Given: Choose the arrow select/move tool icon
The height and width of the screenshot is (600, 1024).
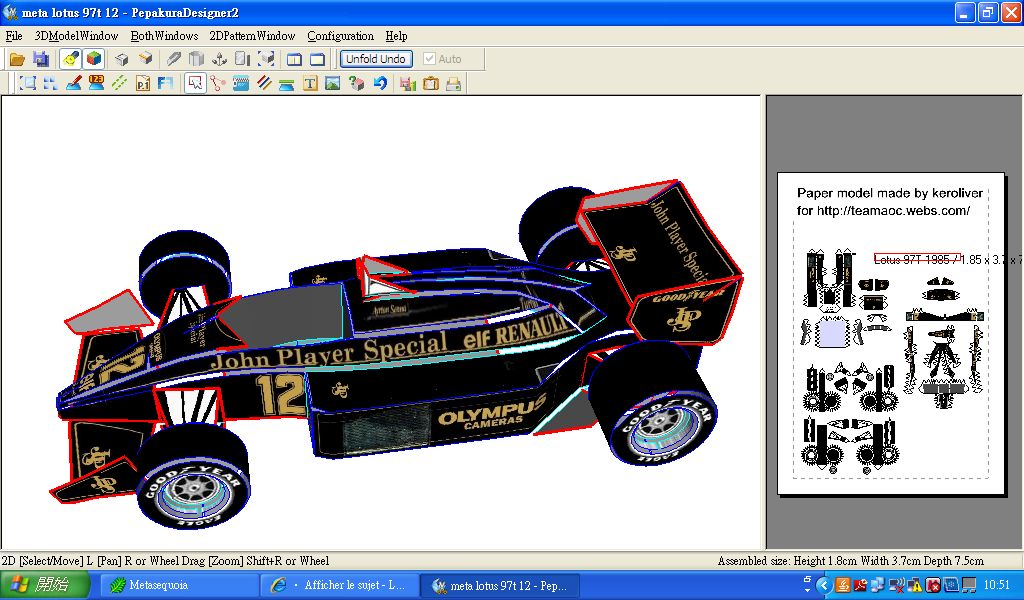Looking at the screenshot, I should pyautogui.click(x=194, y=84).
